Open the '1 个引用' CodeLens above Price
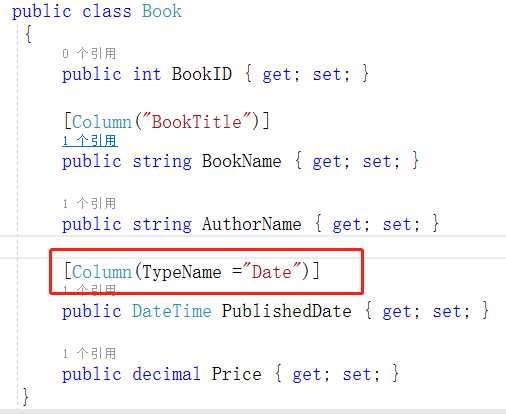This screenshot has height=414, width=506. pyautogui.click(x=89, y=353)
